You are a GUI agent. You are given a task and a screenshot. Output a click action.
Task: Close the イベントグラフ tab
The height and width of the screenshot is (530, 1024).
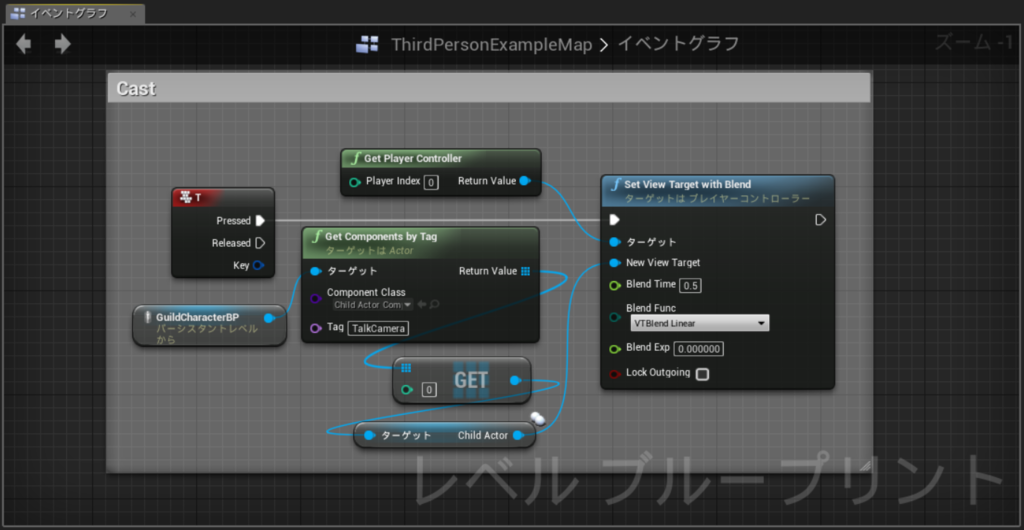[x=133, y=14]
